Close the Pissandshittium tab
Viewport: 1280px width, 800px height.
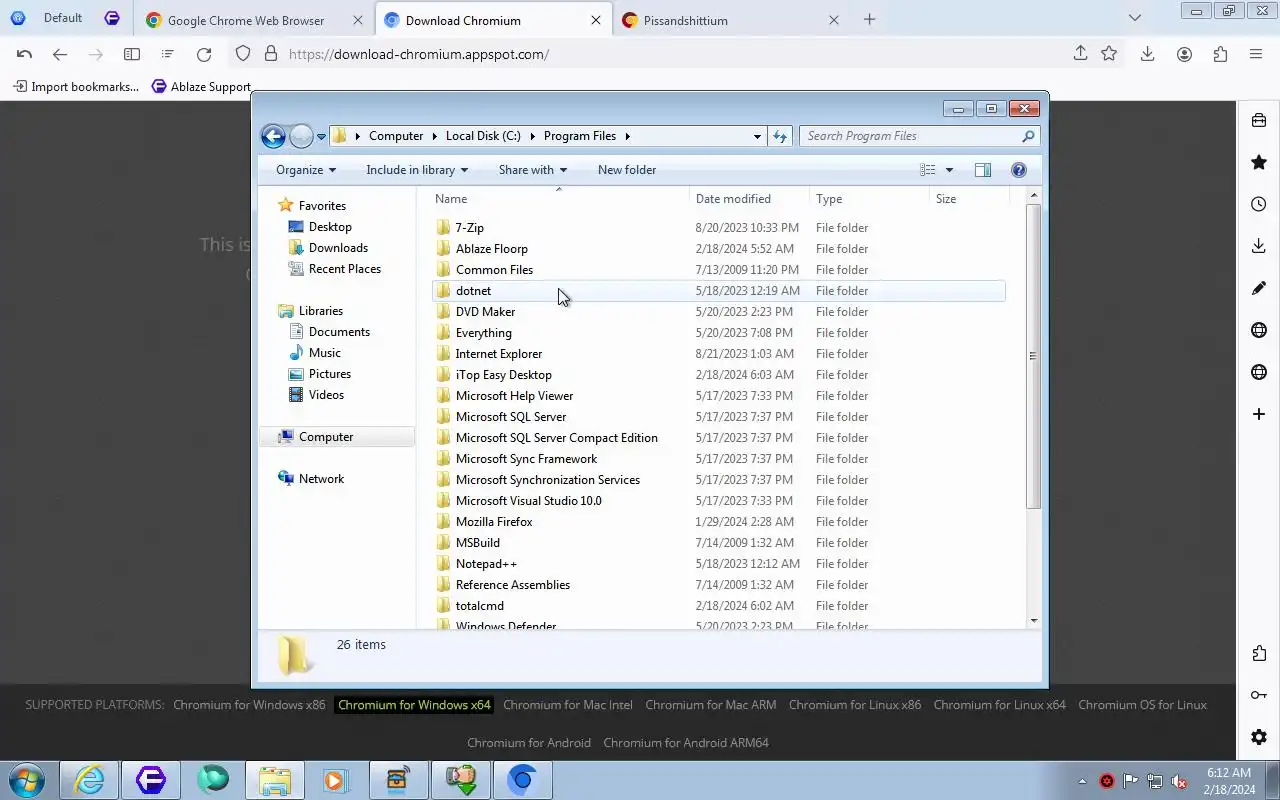click(x=833, y=20)
